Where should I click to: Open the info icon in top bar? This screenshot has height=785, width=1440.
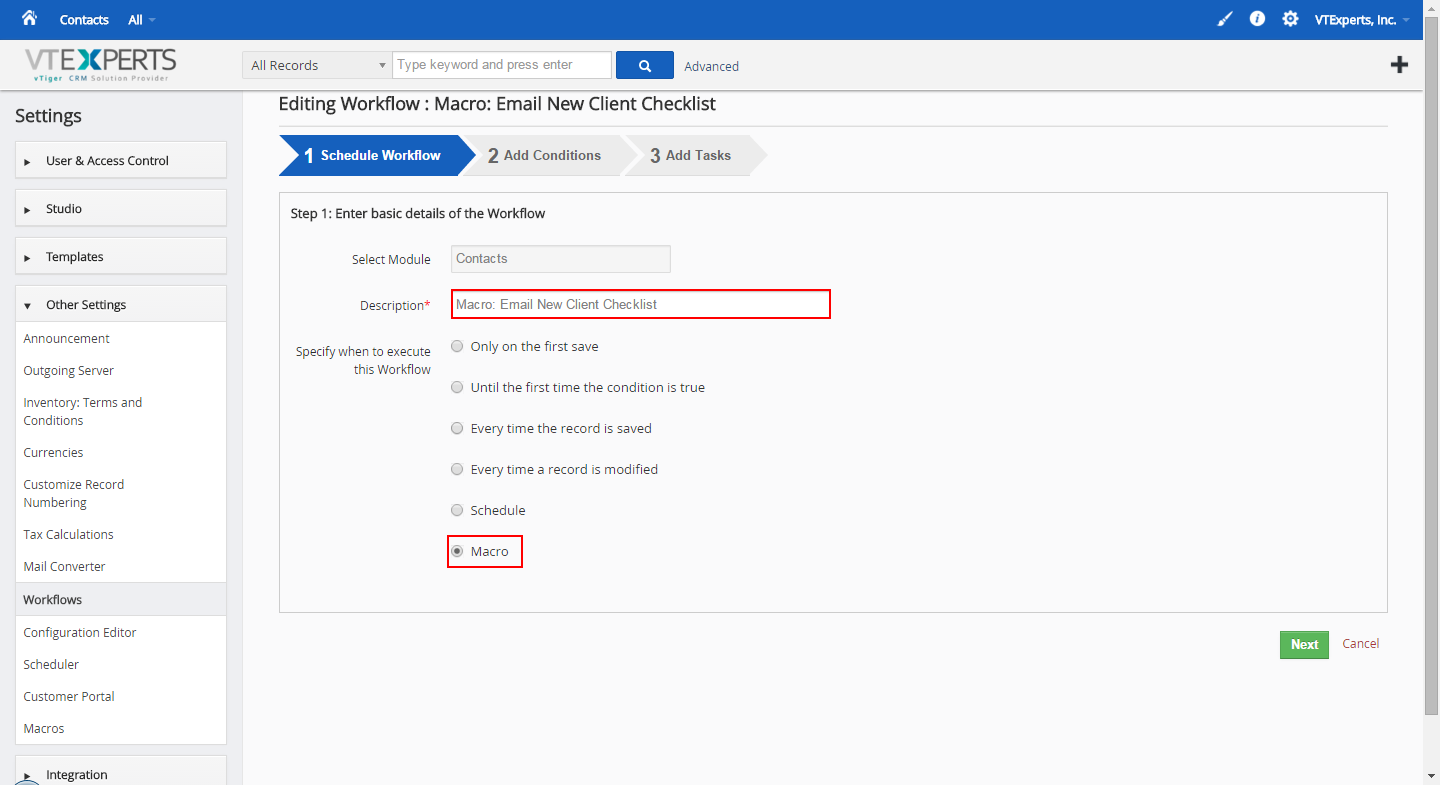pyautogui.click(x=1258, y=19)
